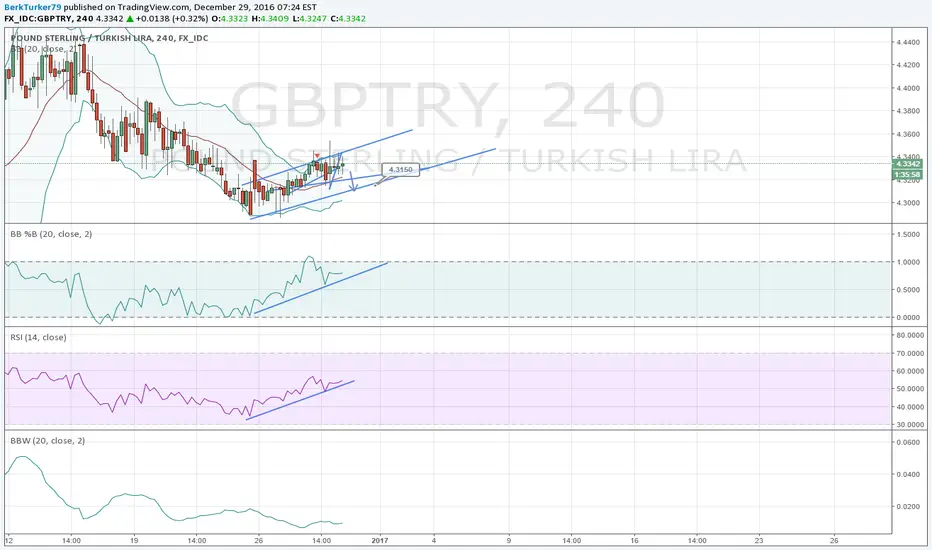The width and height of the screenshot is (932, 550).
Task: Click the +0.0138 (+0.32%) change value
Action: click(172, 18)
